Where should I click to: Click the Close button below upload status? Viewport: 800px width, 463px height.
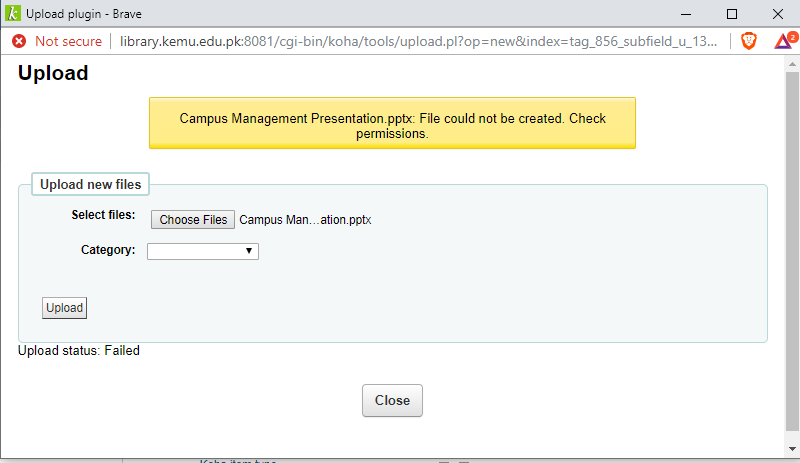point(392,400)
